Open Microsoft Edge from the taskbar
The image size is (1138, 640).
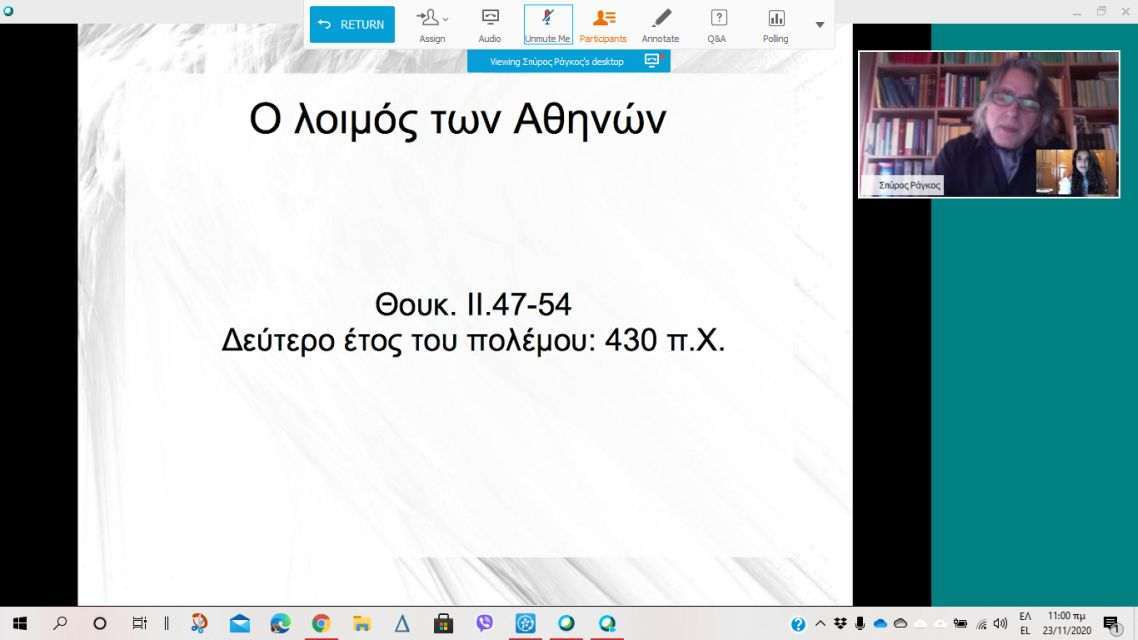pyautogui.click(x=280, y=623)
